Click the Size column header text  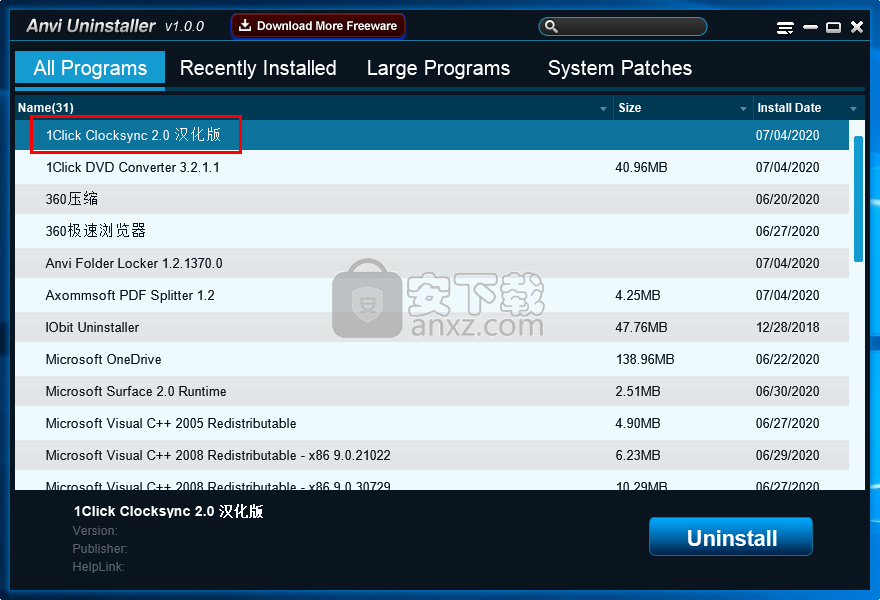click(630, 108)
